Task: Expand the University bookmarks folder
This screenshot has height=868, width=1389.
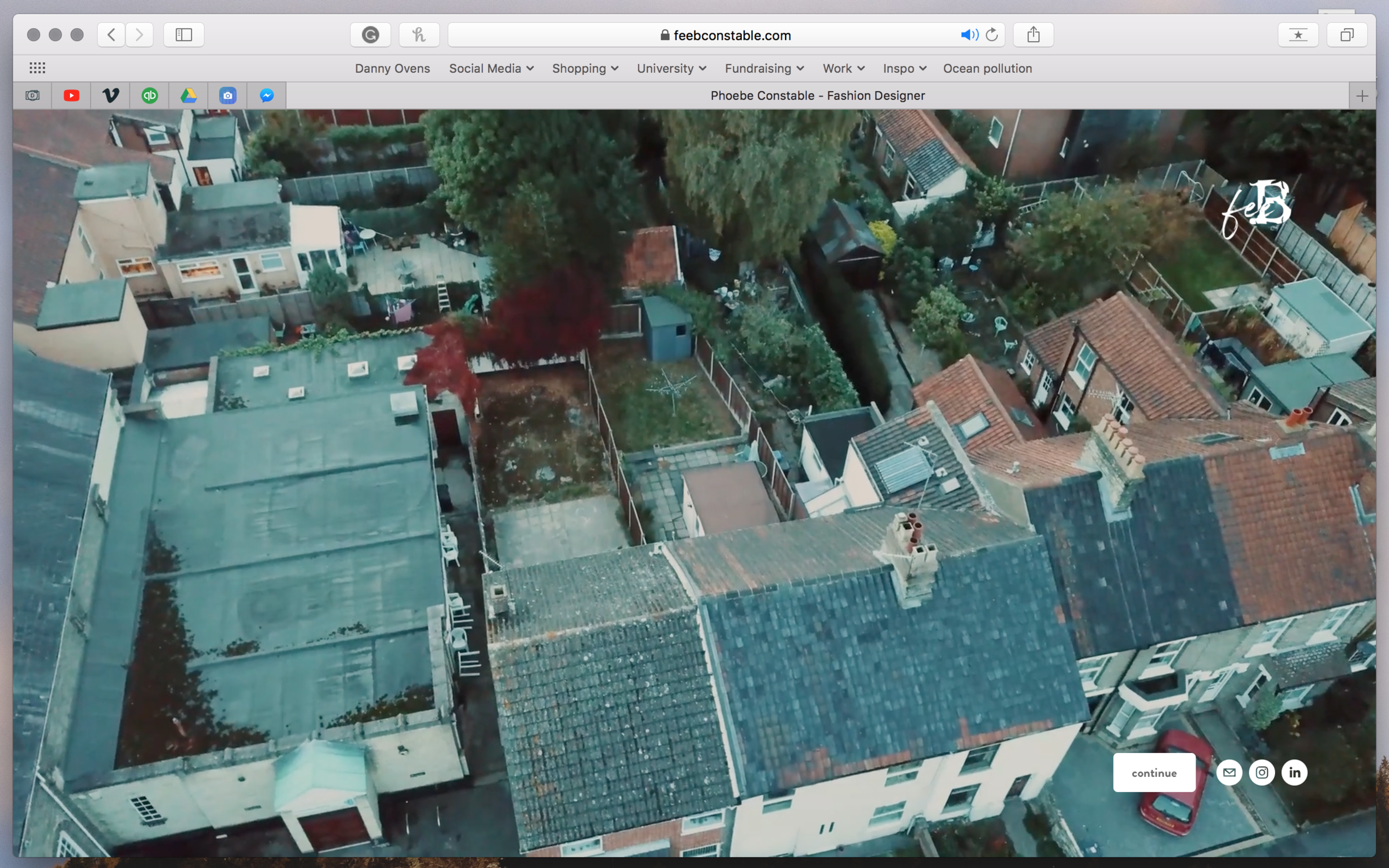Action: click(x=671, y=68)
